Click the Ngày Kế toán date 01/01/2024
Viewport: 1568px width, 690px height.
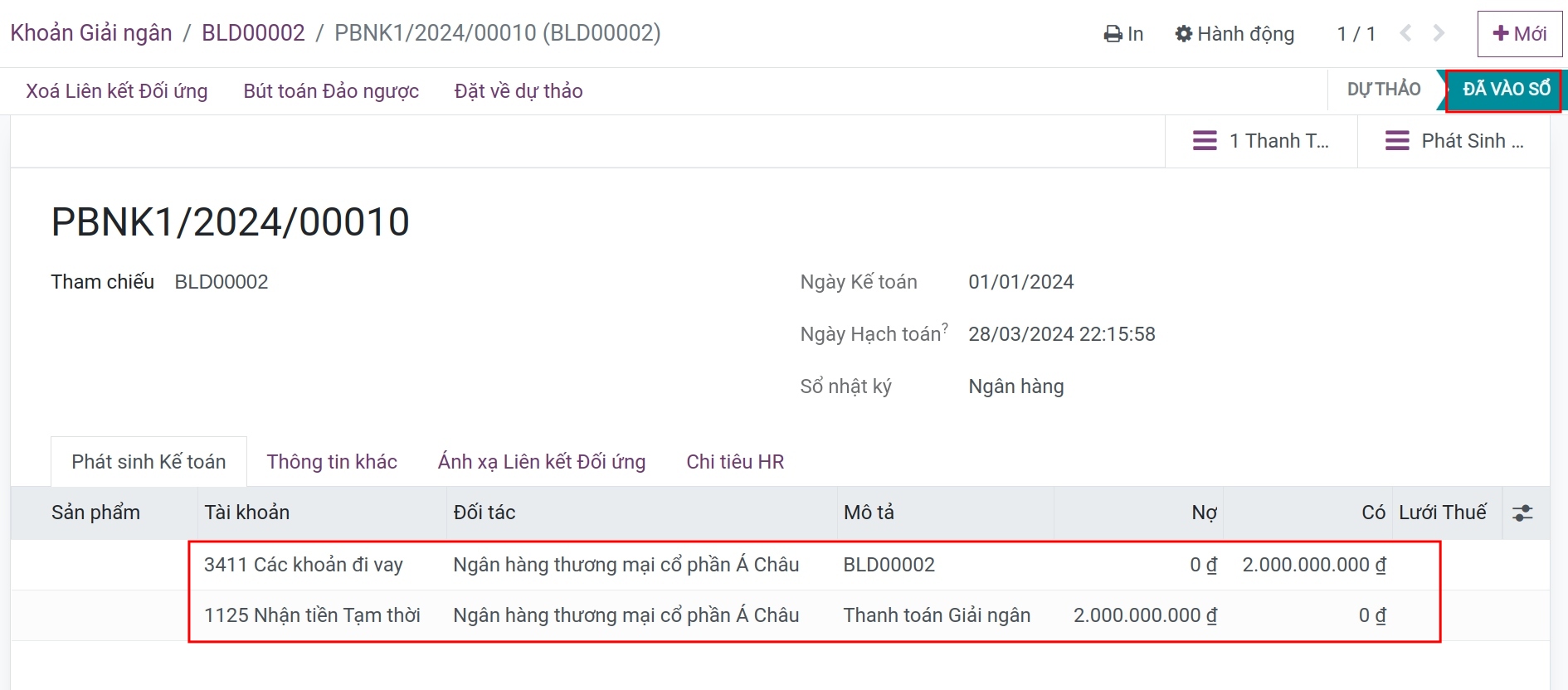coord(1021,282)
